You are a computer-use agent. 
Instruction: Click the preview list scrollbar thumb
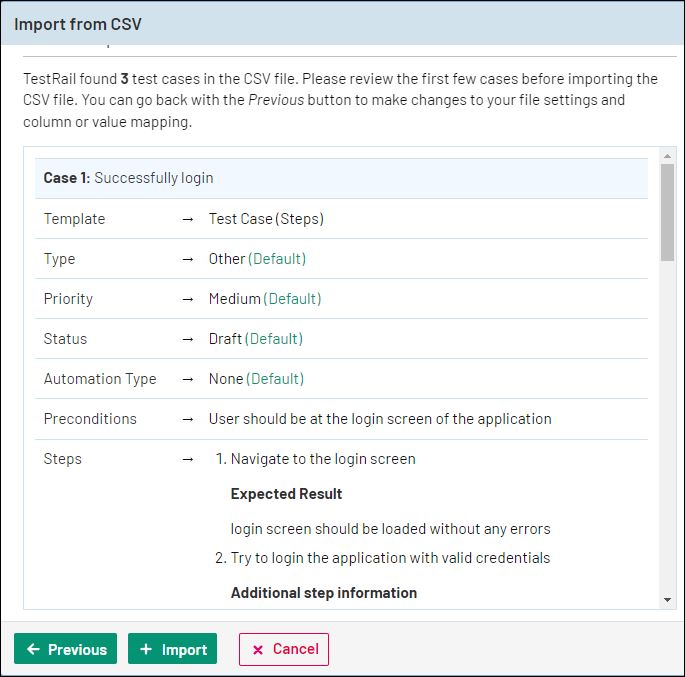pyautogui.click(x=667, y=210)
